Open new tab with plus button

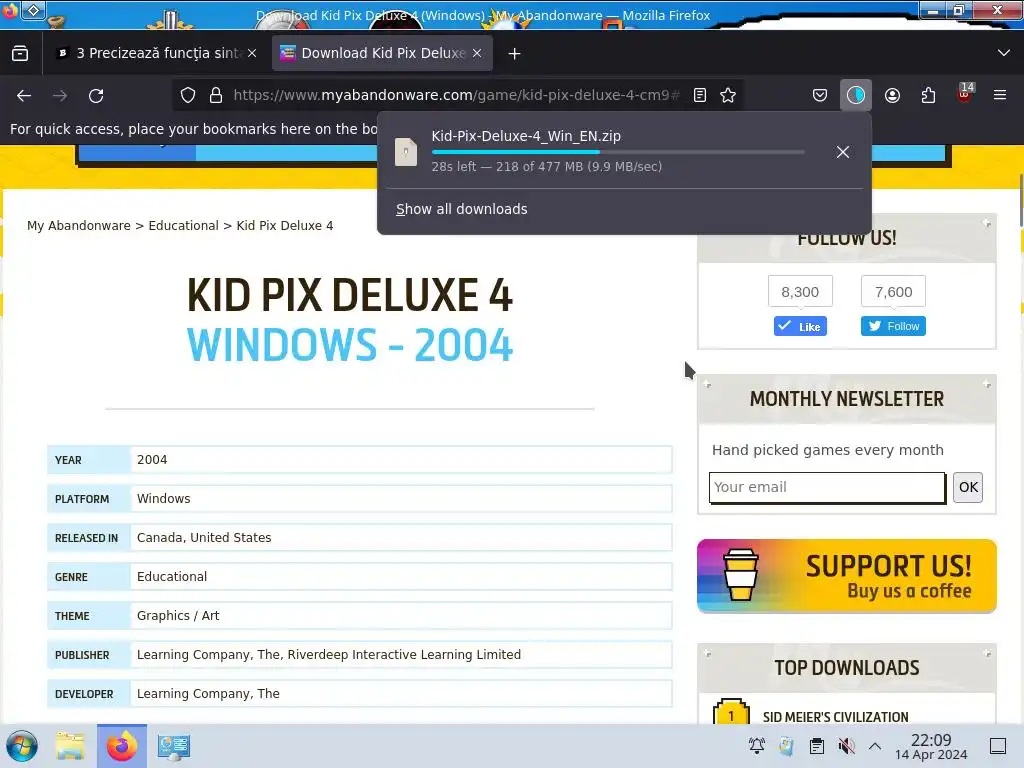(x=515, y=54)
